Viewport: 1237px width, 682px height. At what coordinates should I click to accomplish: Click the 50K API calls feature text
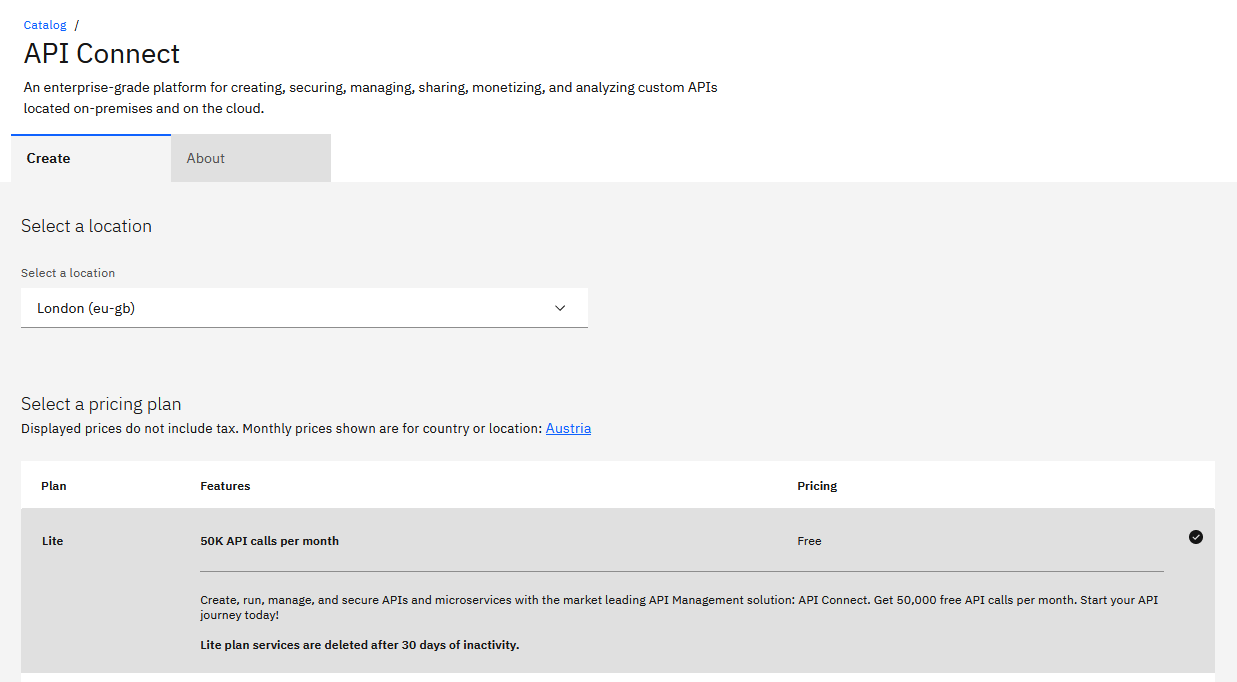click(x=270, y=540)
